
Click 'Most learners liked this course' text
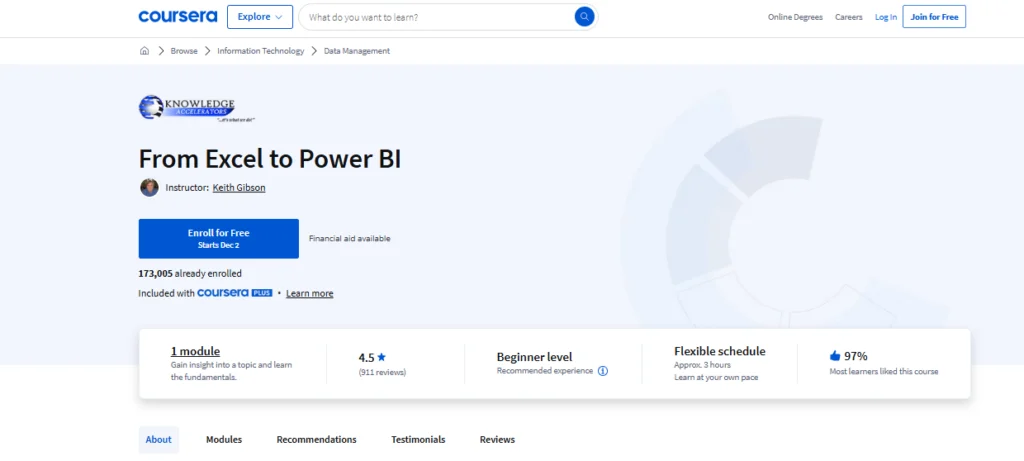[884, 372]
